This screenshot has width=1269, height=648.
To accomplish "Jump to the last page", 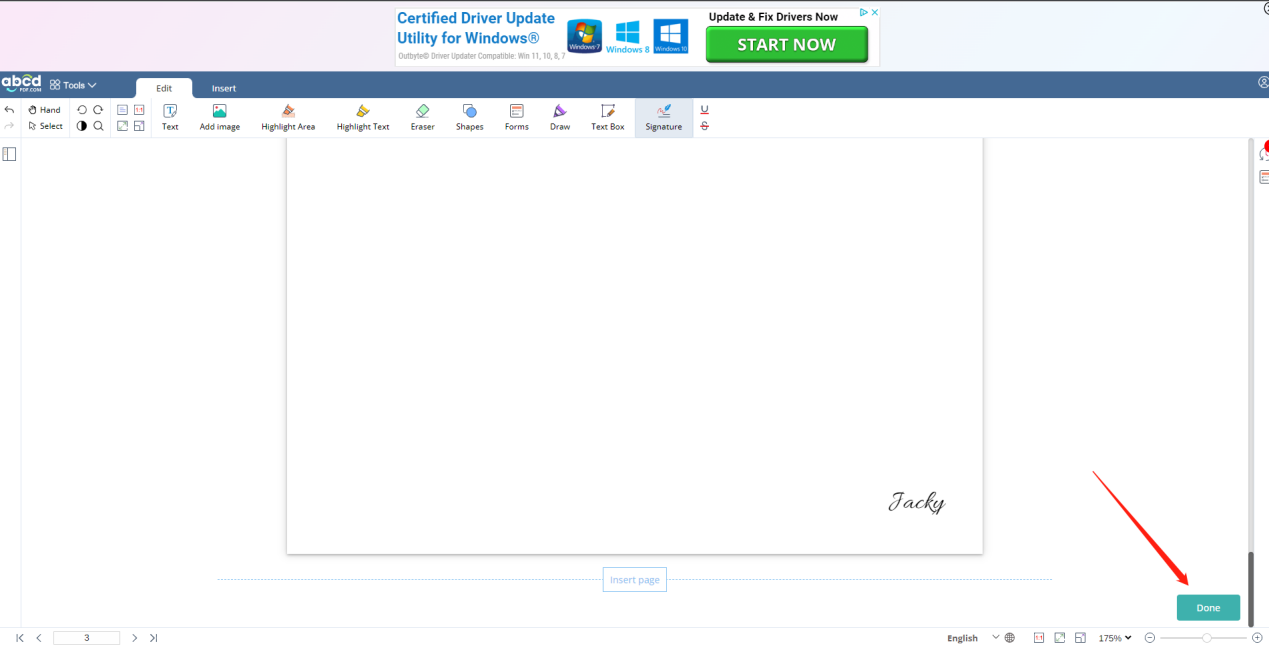I will (x=154, y=638).
